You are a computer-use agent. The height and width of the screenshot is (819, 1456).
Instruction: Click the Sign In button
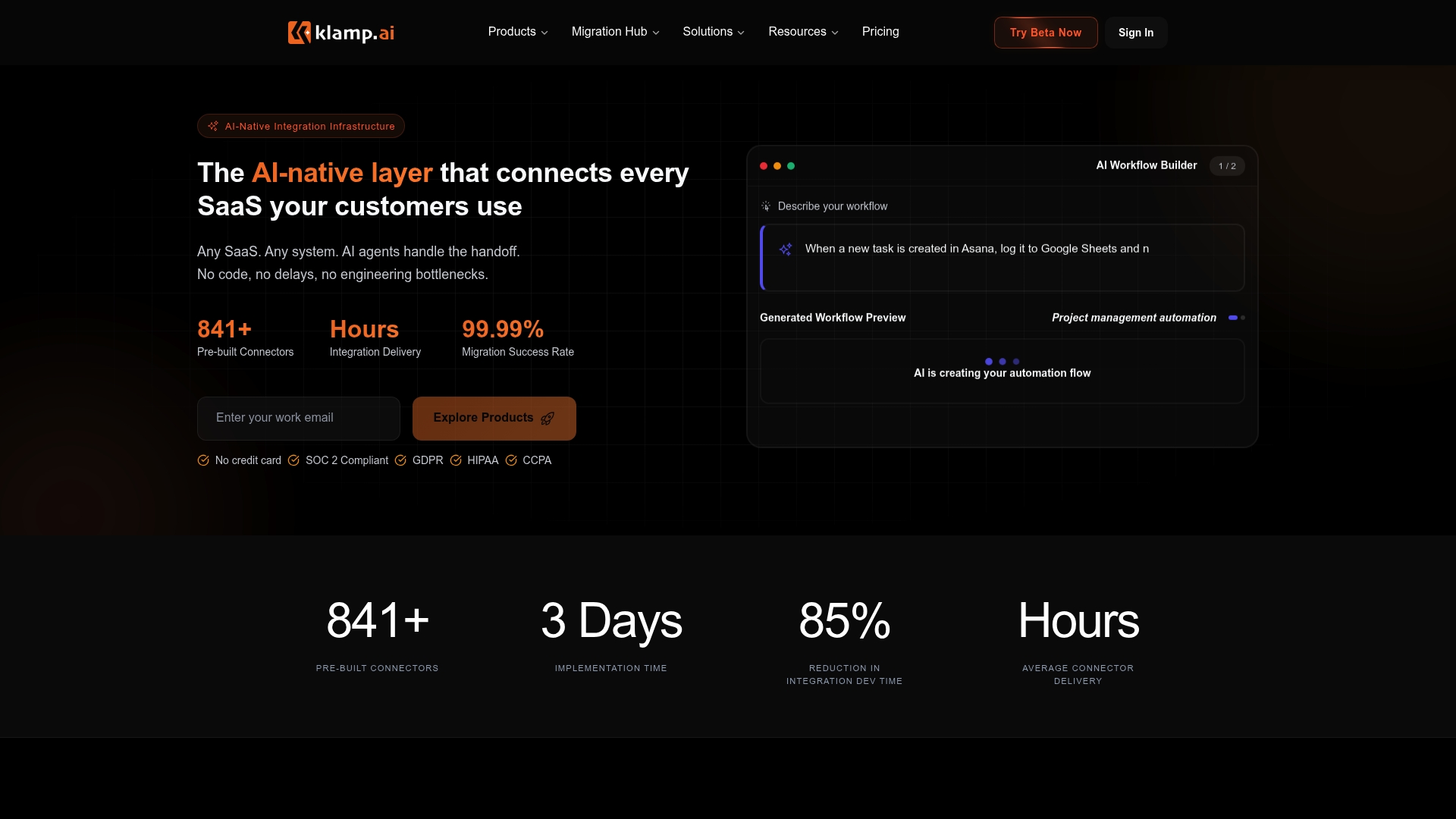pyautogui.click(x=1136, y=33)
